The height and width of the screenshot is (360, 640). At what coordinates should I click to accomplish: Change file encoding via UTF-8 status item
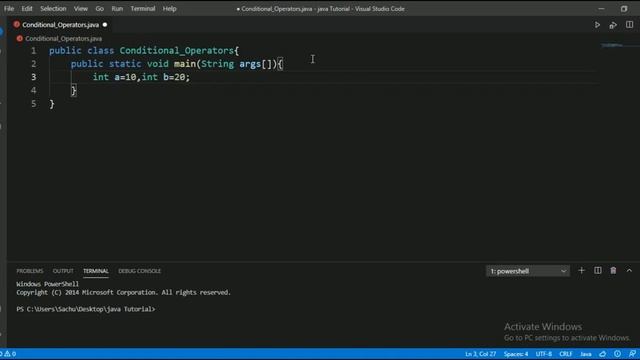544,354
